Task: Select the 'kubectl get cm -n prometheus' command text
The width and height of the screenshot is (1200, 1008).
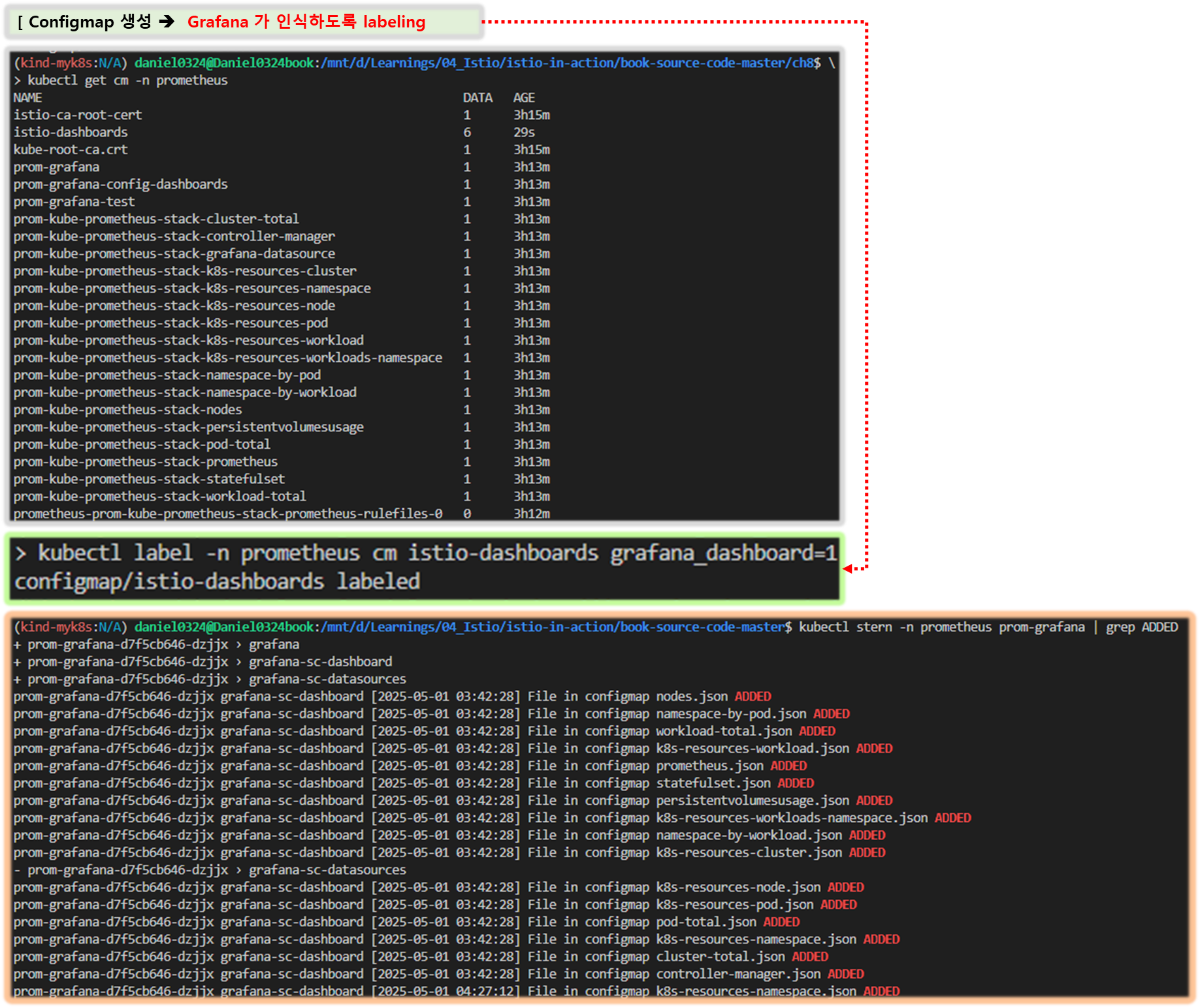Action: coord(127,80)
